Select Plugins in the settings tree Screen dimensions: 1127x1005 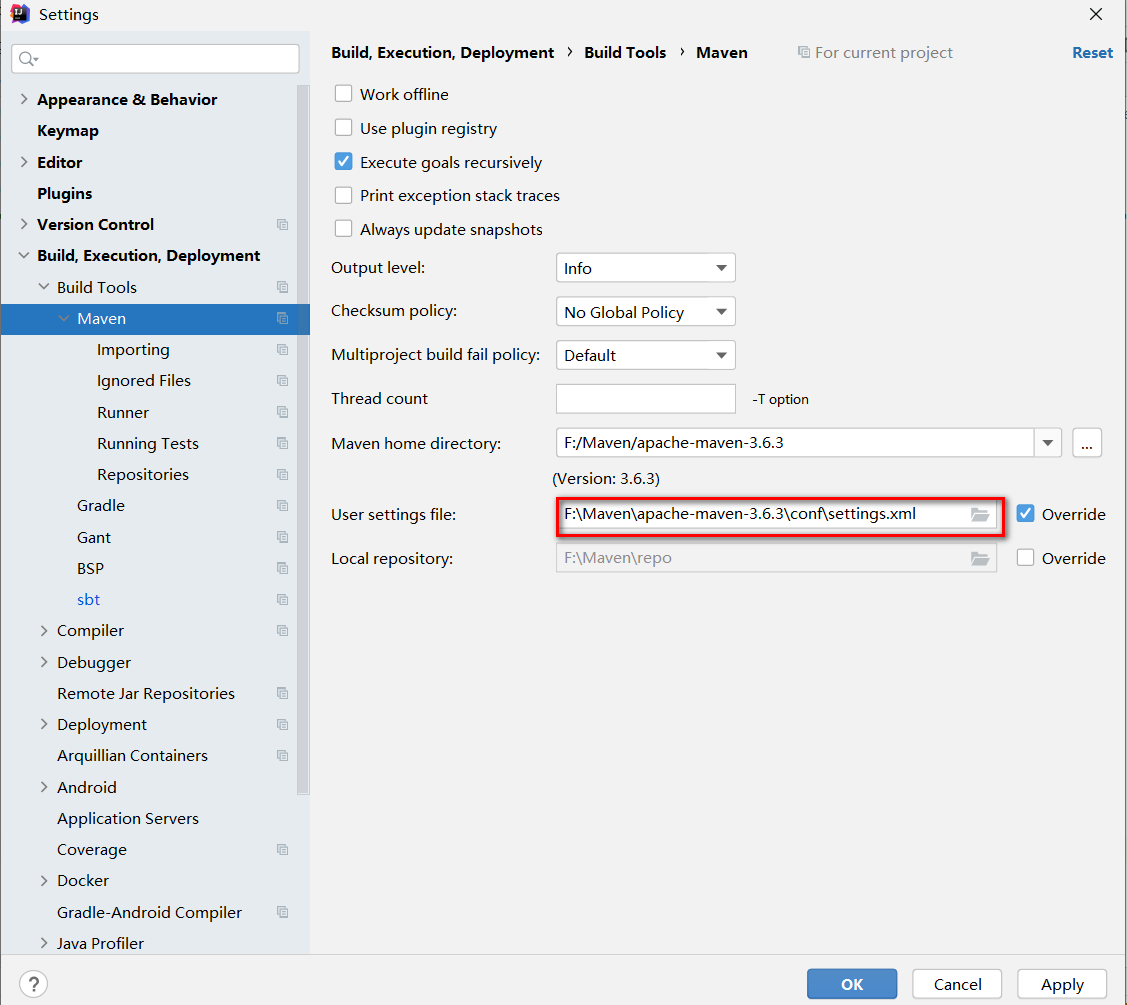(x=65, y=193)
